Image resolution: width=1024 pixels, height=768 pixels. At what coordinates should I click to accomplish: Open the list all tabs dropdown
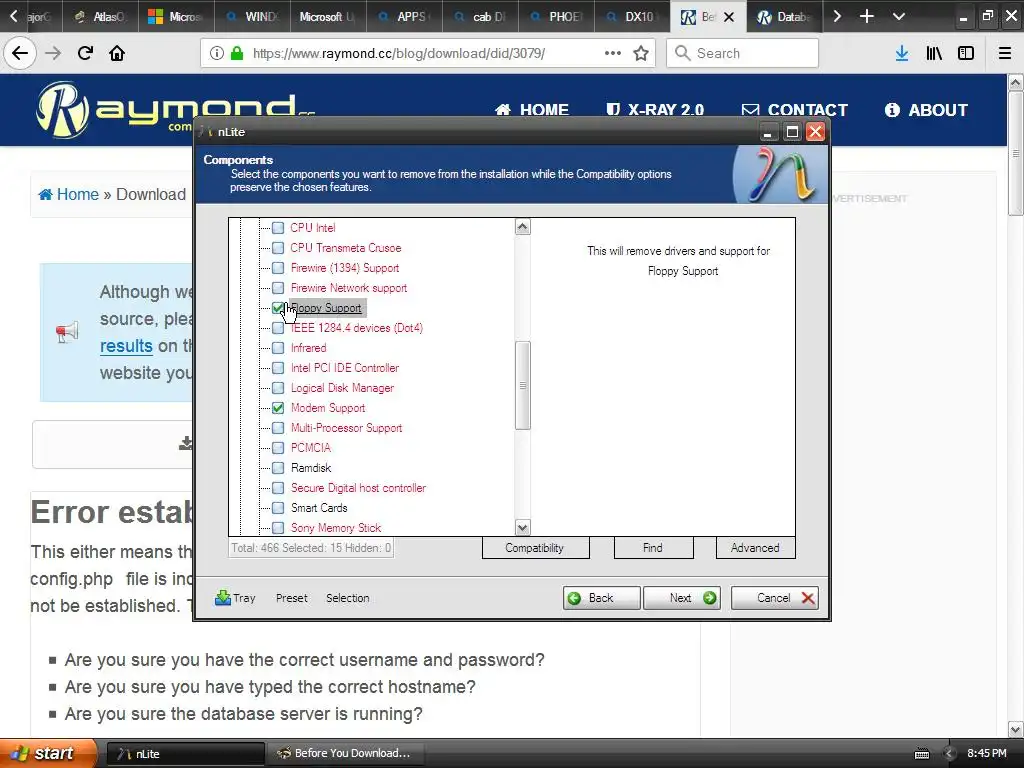point(899,16)
